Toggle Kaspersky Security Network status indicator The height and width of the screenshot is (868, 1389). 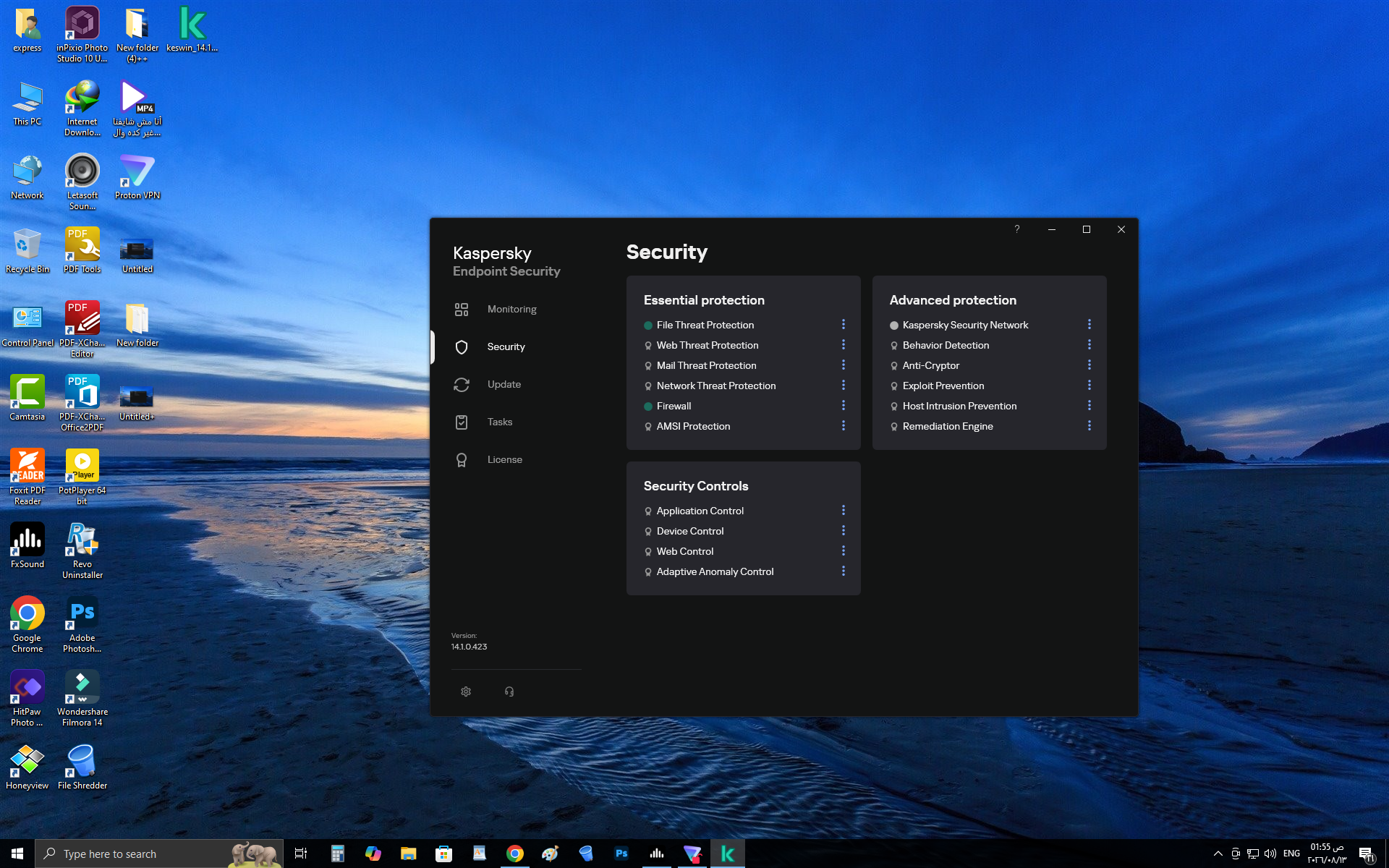point(894,325)
